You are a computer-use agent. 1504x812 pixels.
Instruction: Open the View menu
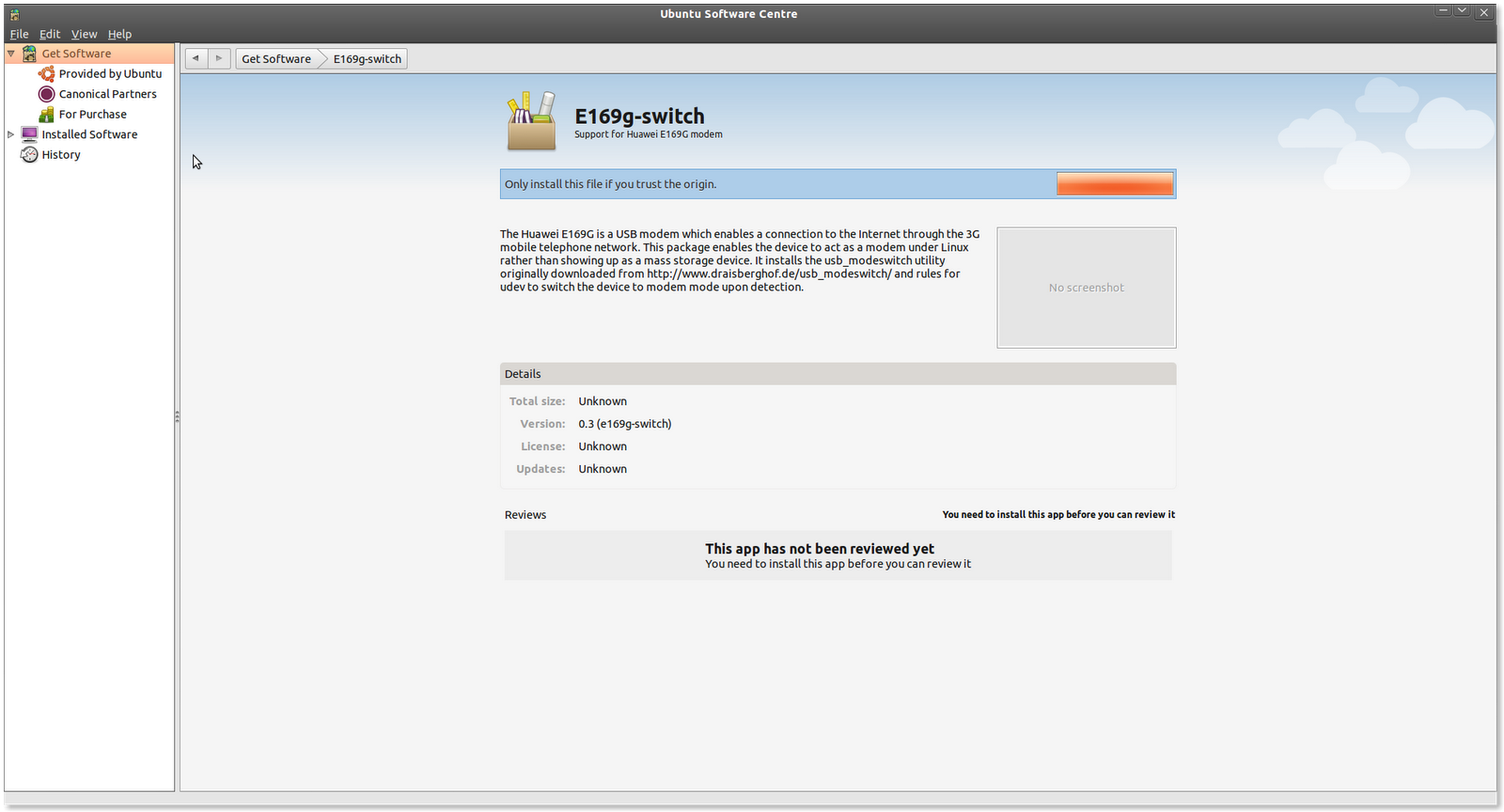84,34
